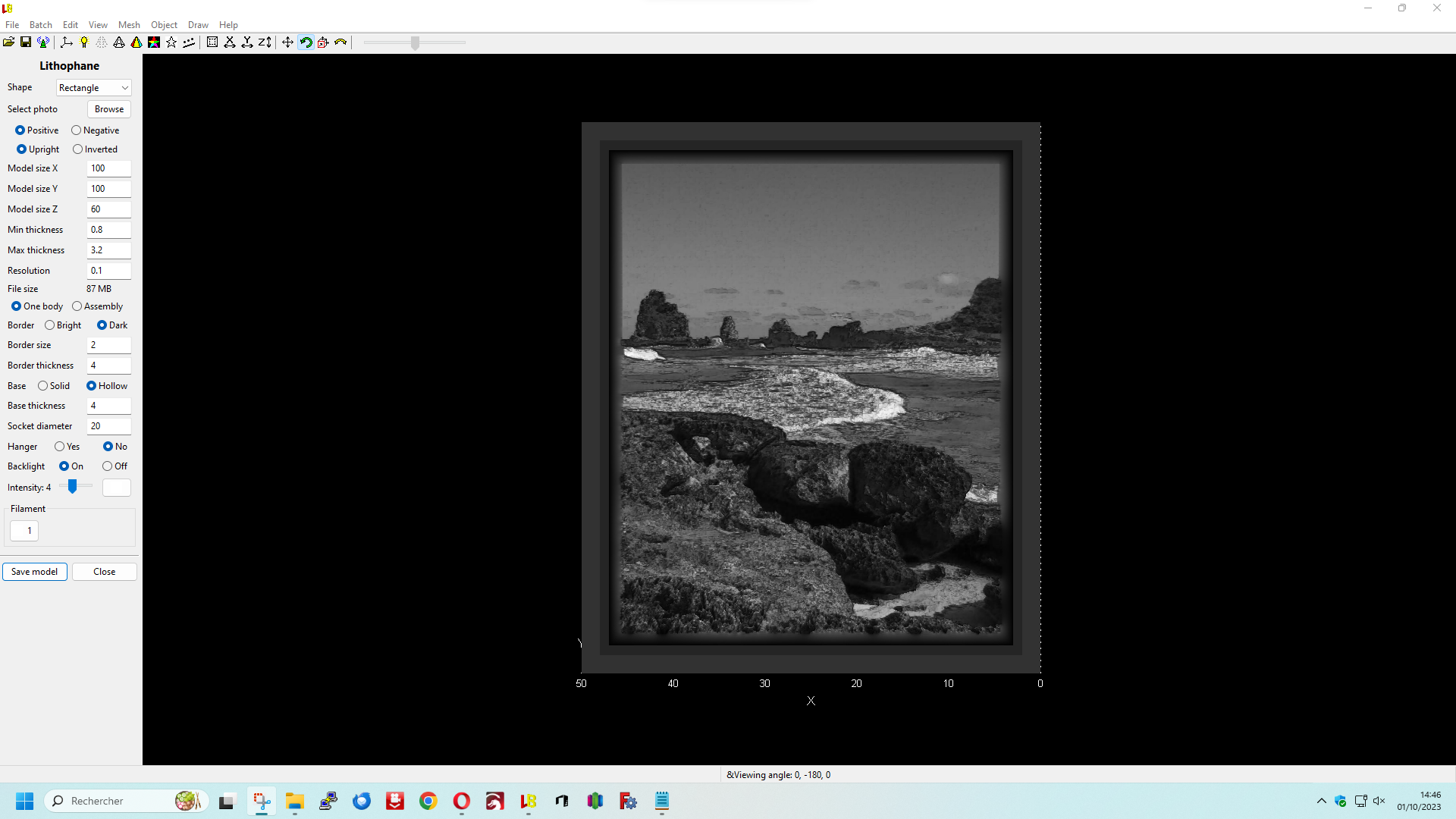The height and width of the screenshot is (819, 1456).
Task: Click the Intensity slider handle
Action: (x=73, y=487)
